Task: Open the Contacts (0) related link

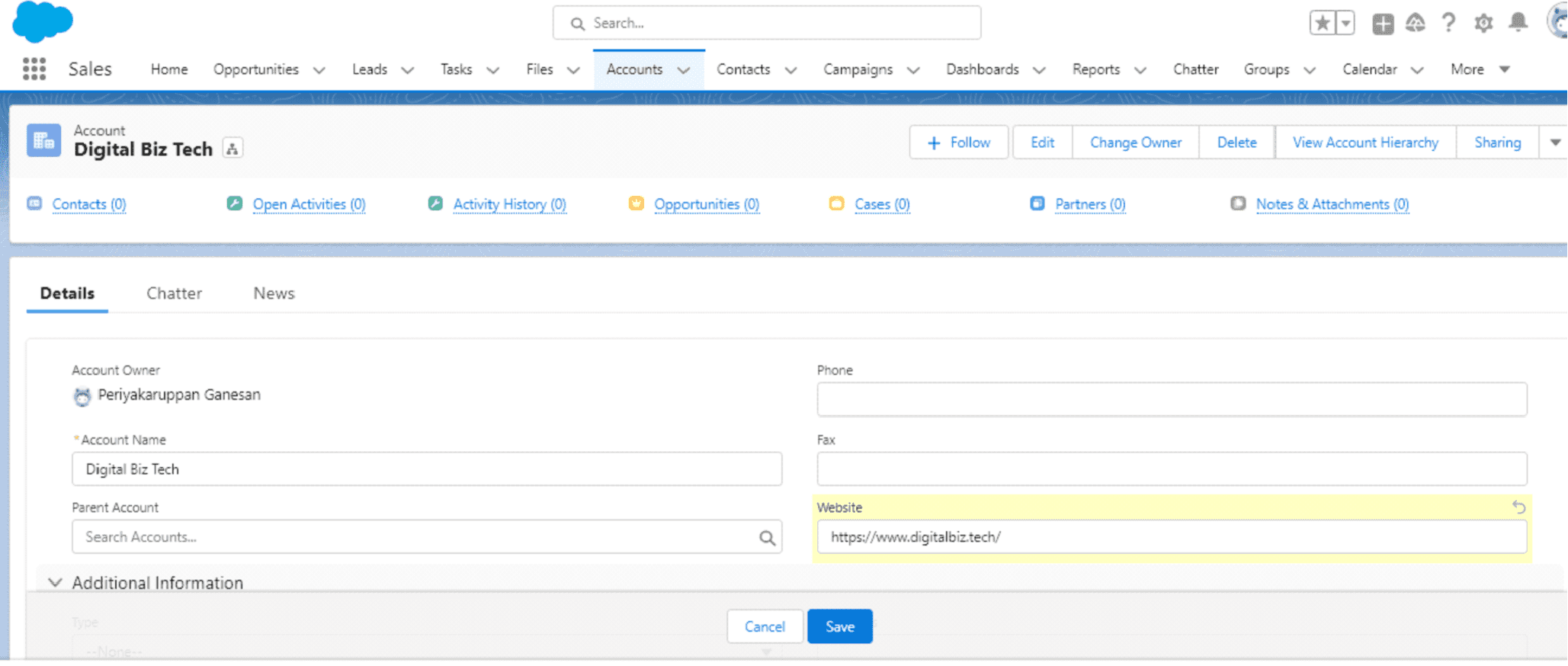Action: click(89, 204)
